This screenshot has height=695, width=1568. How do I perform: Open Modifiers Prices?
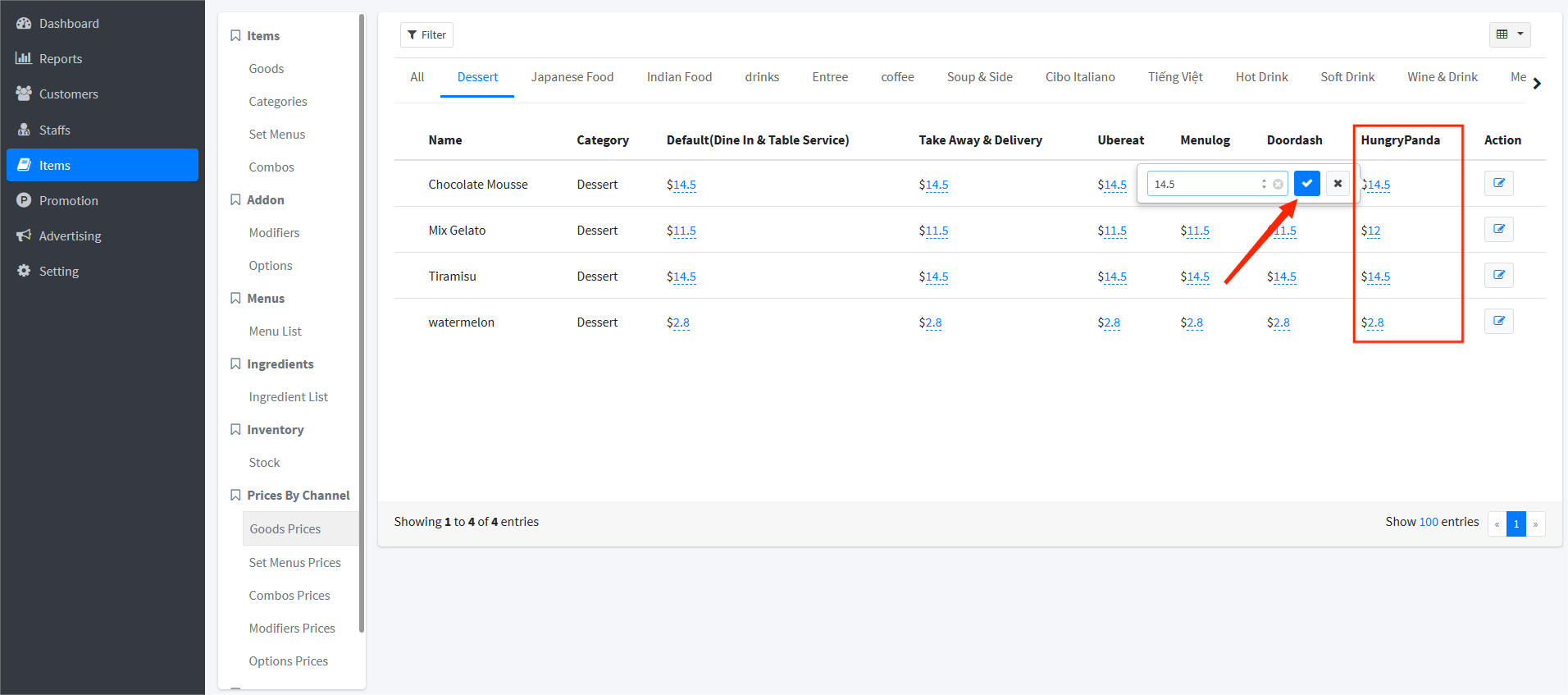point(292,629)
